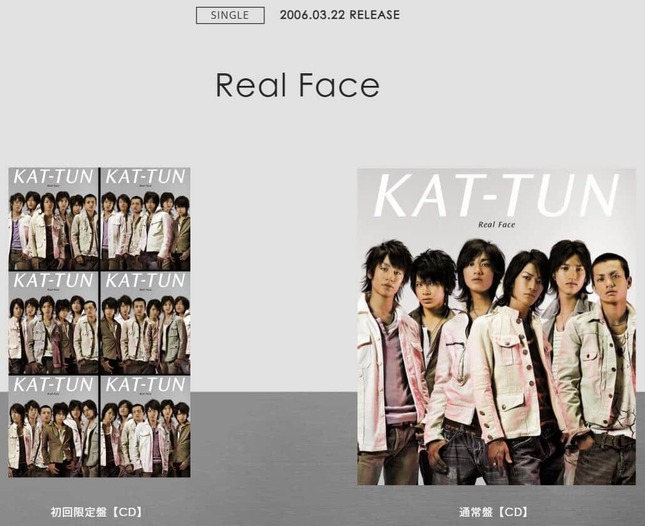The height and width of the screenshot is (526, 645).
Task: Click the 通常盤【CD】 caption
Action: pyautogui.click(x=495, y=512)
